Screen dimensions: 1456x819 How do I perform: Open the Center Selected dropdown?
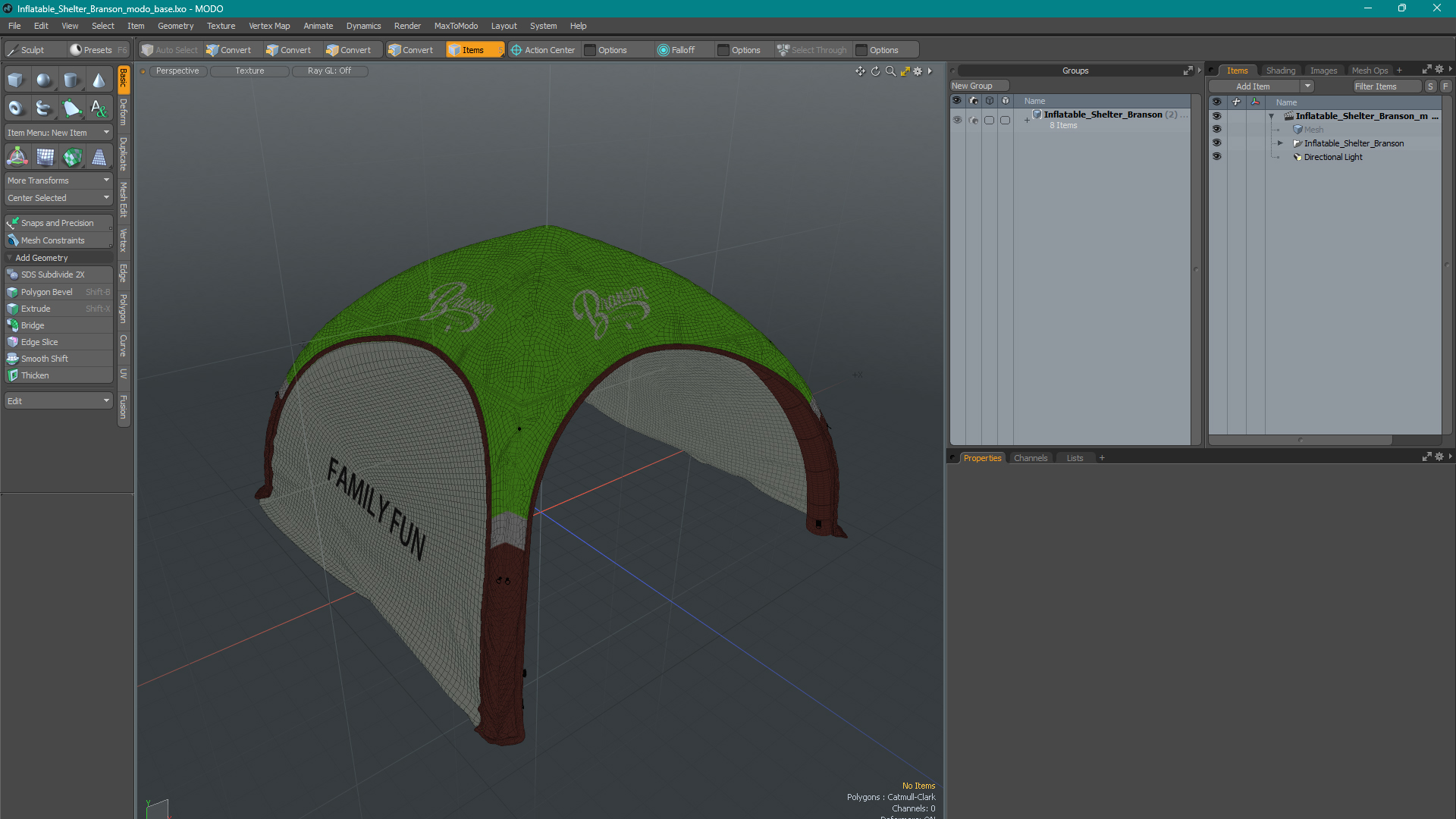click(58, 198)
